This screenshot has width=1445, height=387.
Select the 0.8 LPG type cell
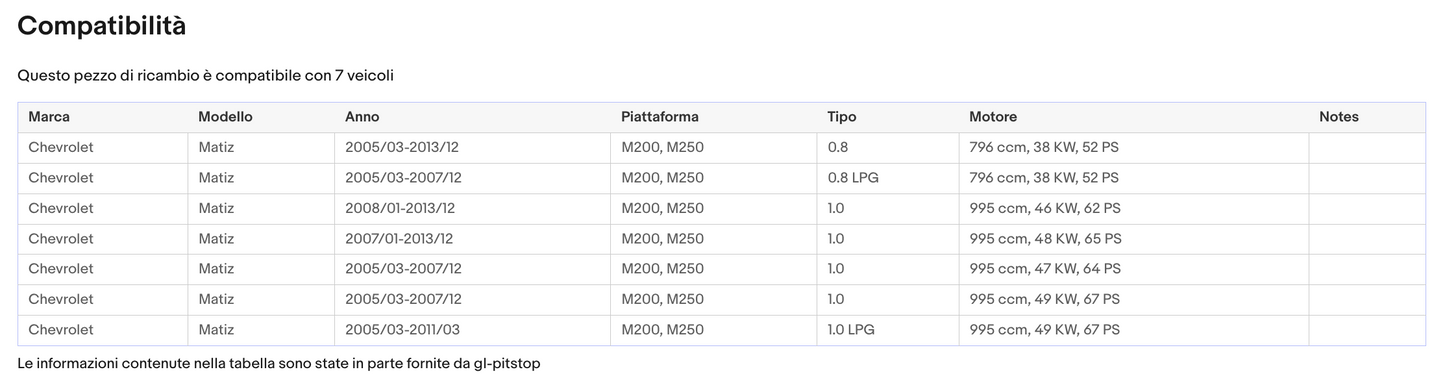[888, 178]
